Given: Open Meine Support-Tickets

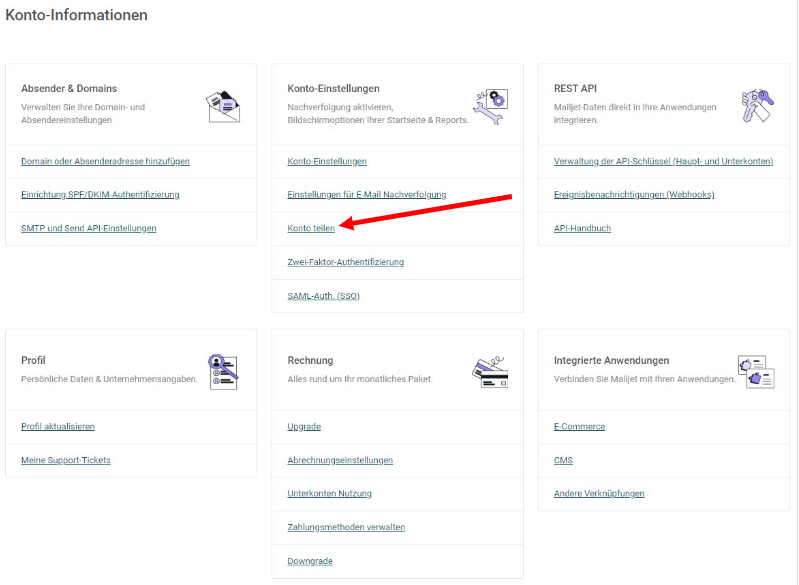Looking at the screenshot, I should 66,460.
